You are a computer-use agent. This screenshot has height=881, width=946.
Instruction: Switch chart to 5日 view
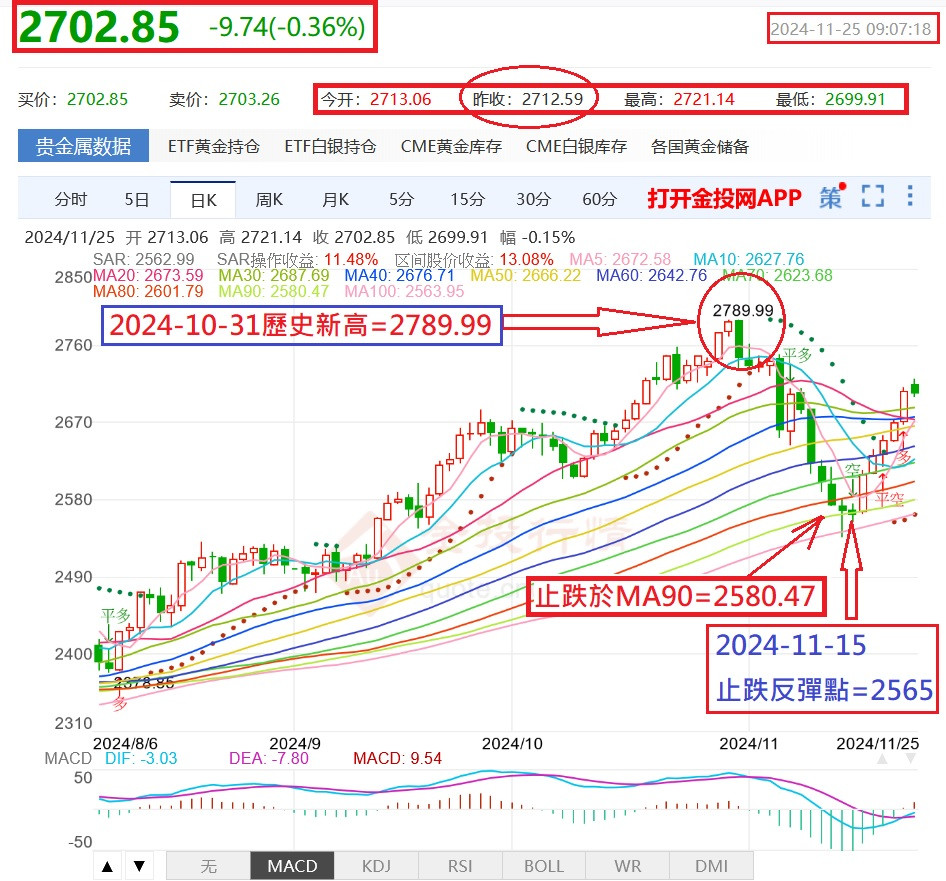coord(137,199)
